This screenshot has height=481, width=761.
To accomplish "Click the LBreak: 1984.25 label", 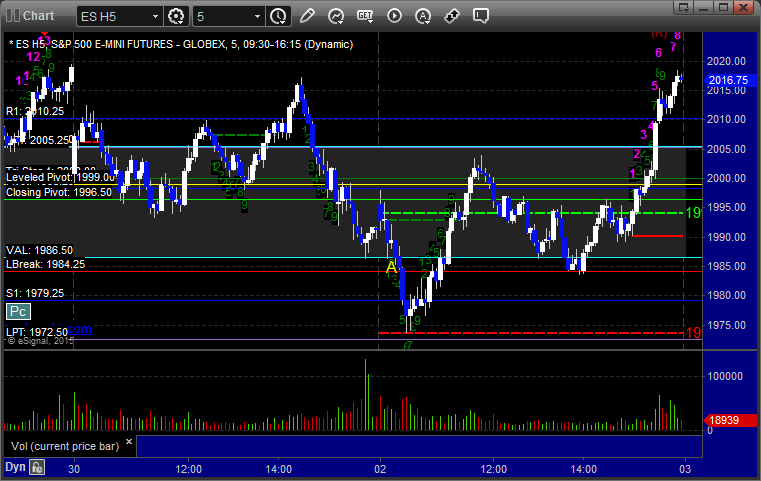I will 45,265.
